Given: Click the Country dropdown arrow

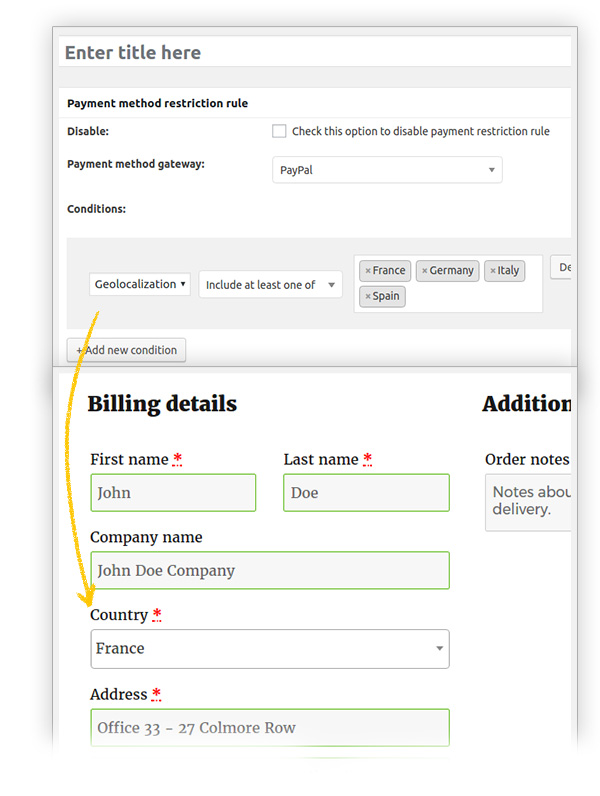Looking at the screenshot, I should [x=440, y=649].
